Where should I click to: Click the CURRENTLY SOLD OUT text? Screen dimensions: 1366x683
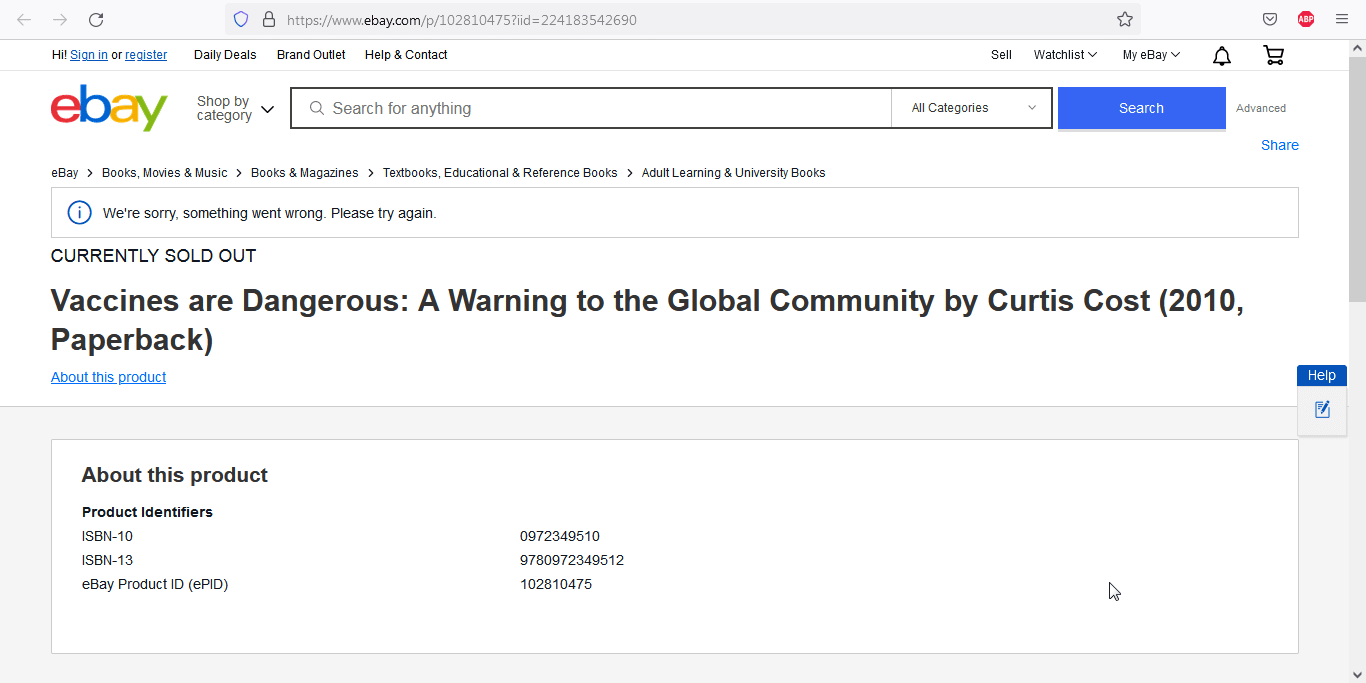pyautogui.click(x=153, y=256)
